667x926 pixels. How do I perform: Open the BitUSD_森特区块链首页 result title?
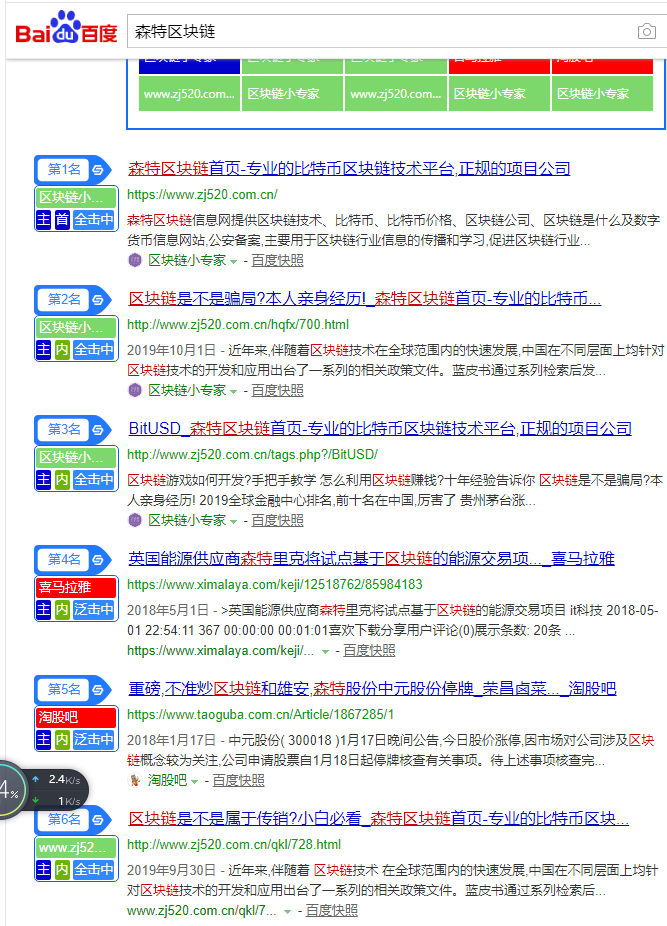click(380, 429)
